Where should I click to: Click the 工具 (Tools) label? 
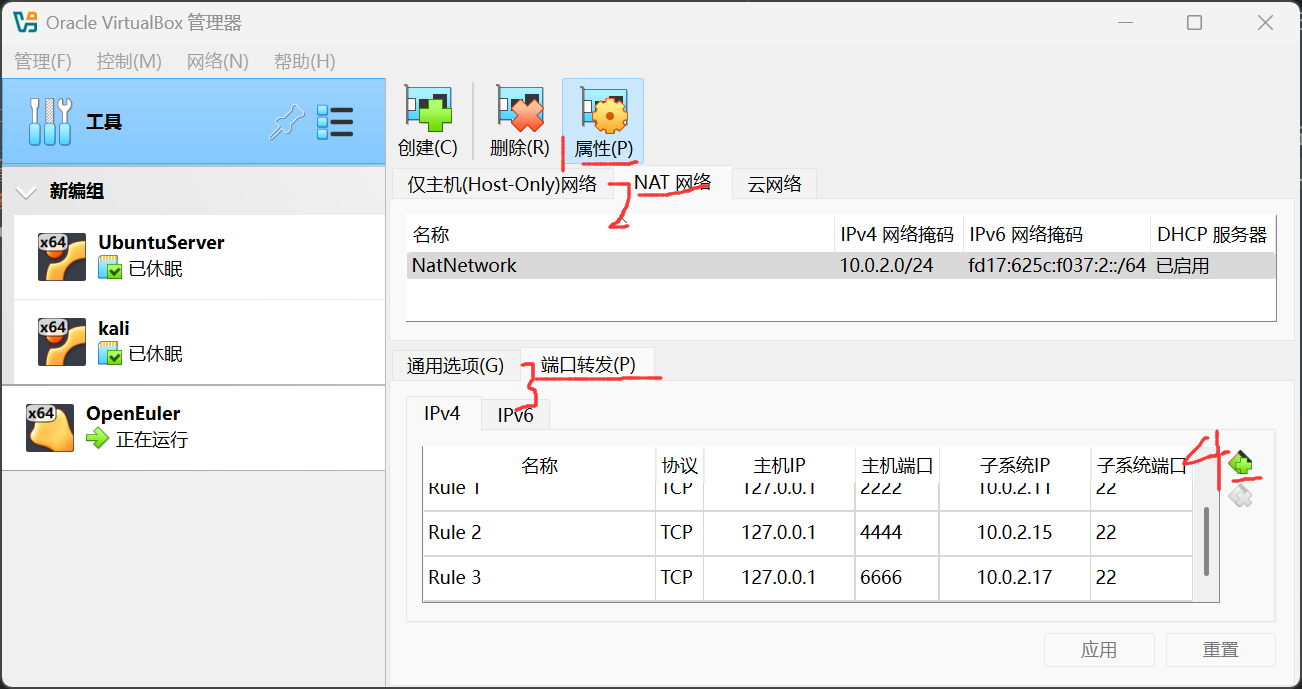[104, 122]
